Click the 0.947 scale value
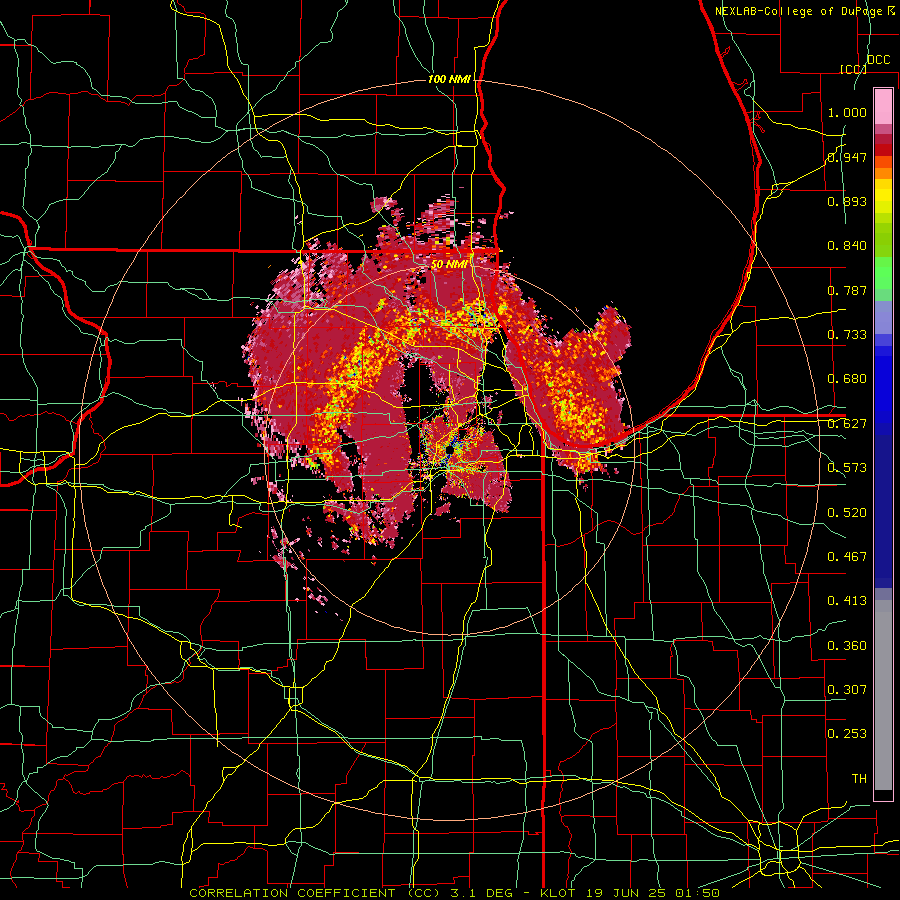 coord(847,157)
